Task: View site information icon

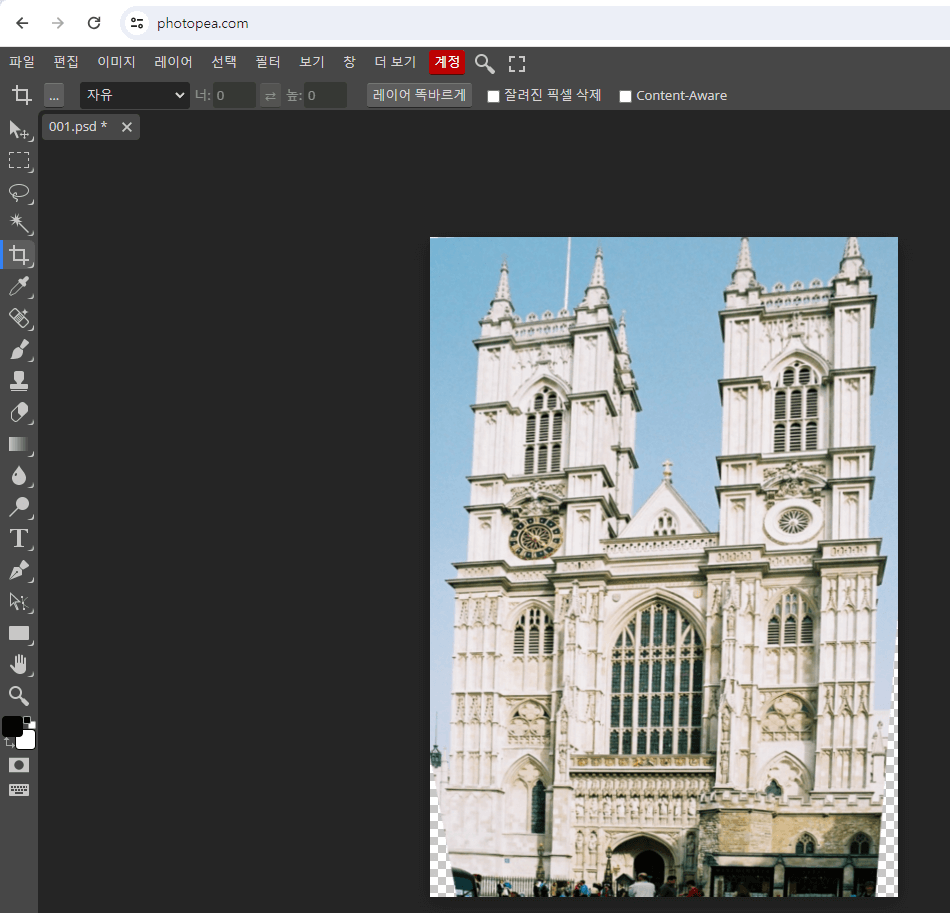Action: pos(137,23)
